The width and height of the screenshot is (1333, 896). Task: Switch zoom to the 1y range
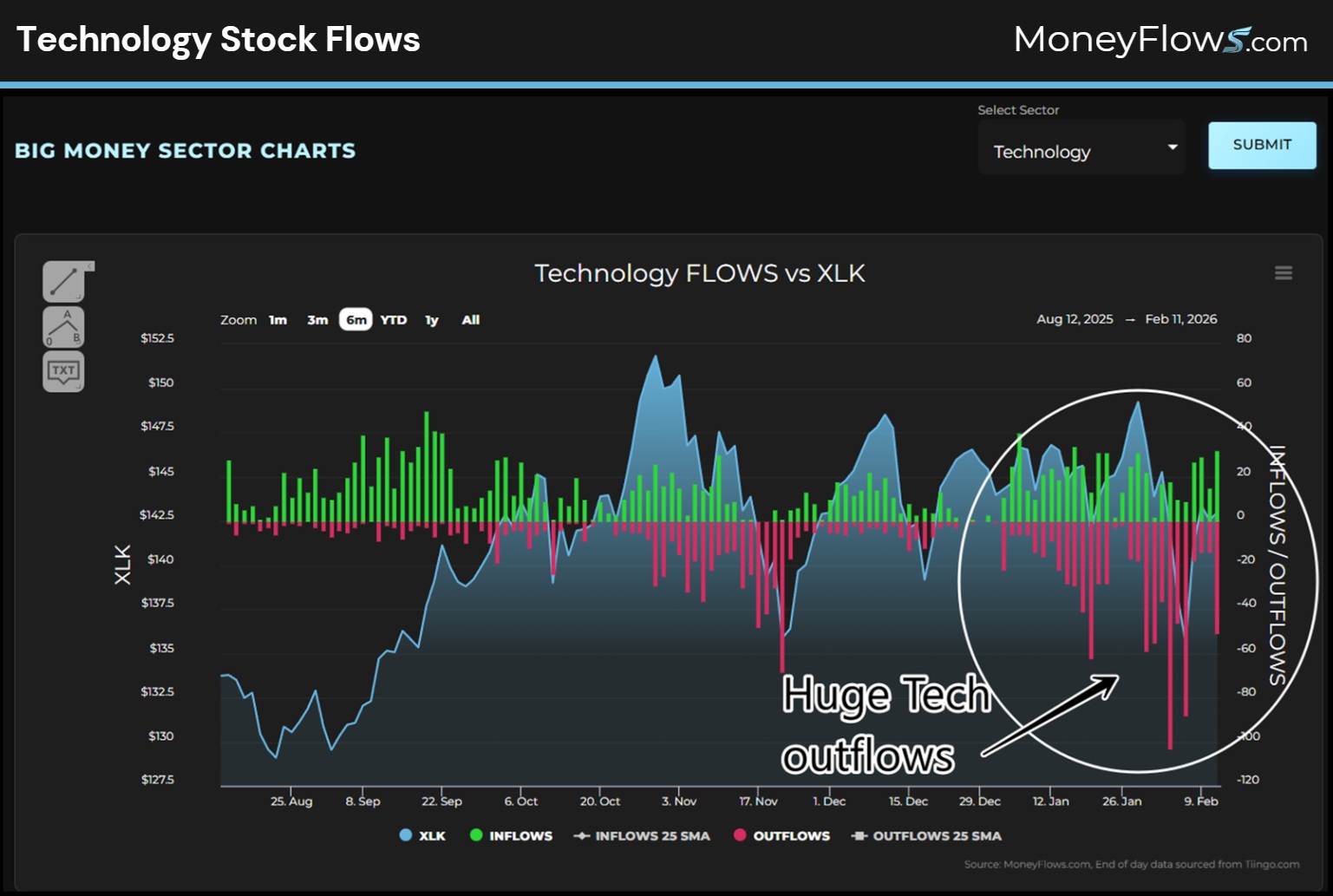431,319
